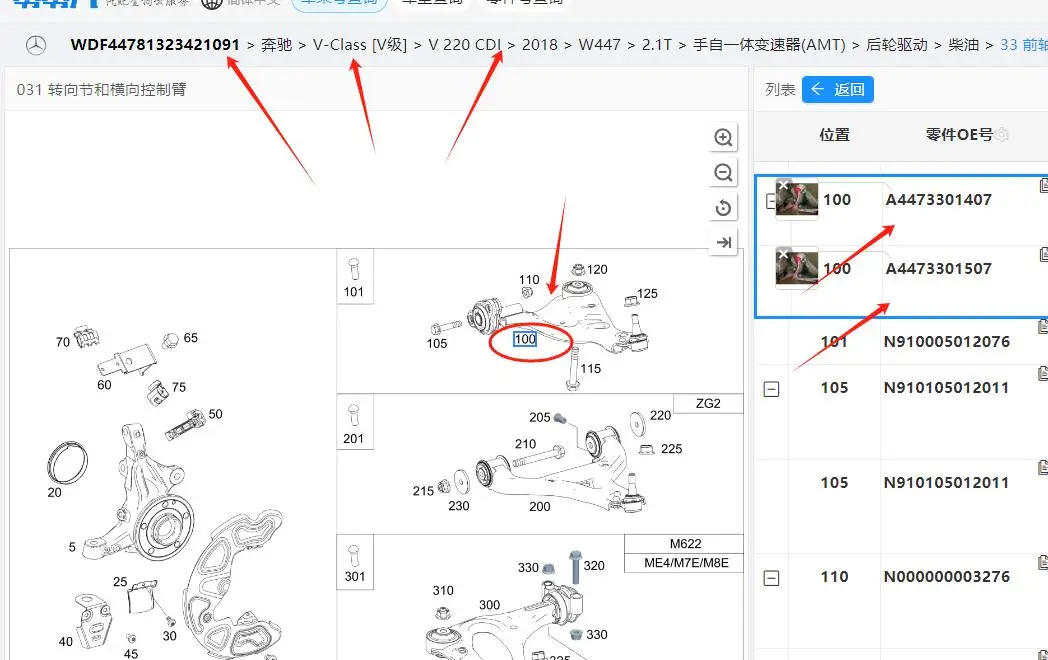This screenshot has width=1048, height=660.
Task: Click the ME4/M7E/M8E code label
Action: tap(686, 563)
